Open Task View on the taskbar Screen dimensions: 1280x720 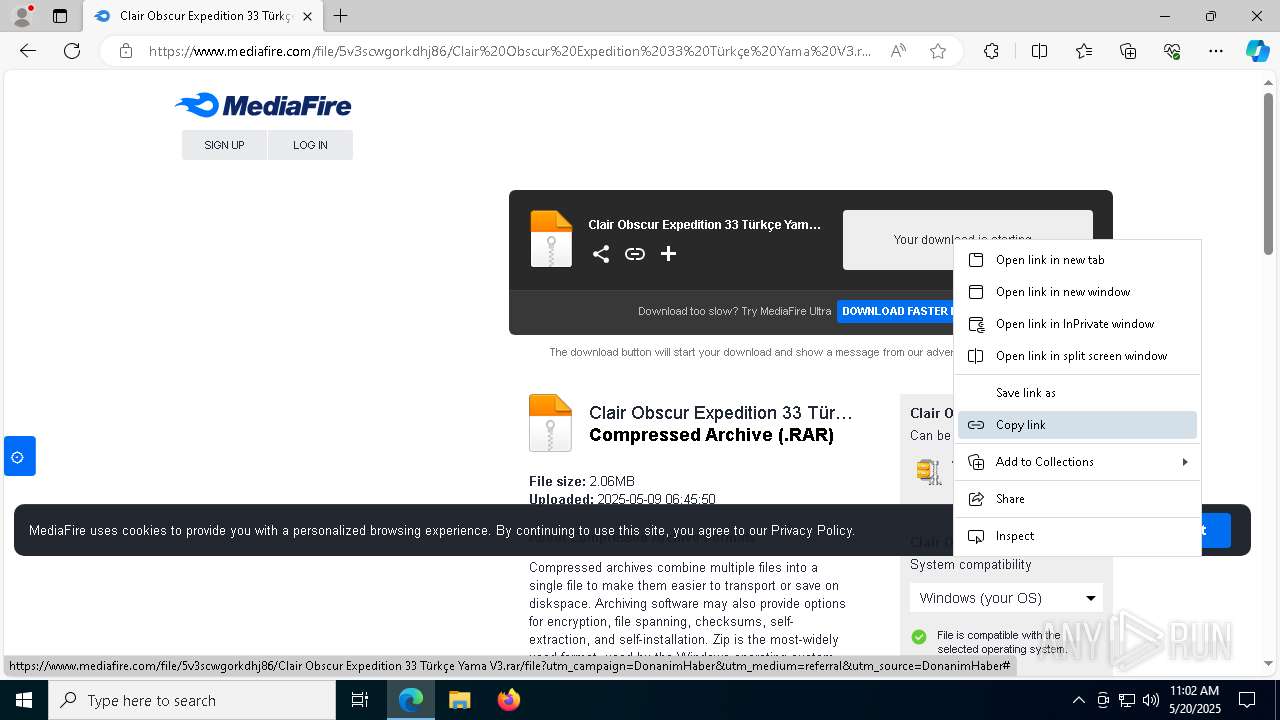(360, 700)
